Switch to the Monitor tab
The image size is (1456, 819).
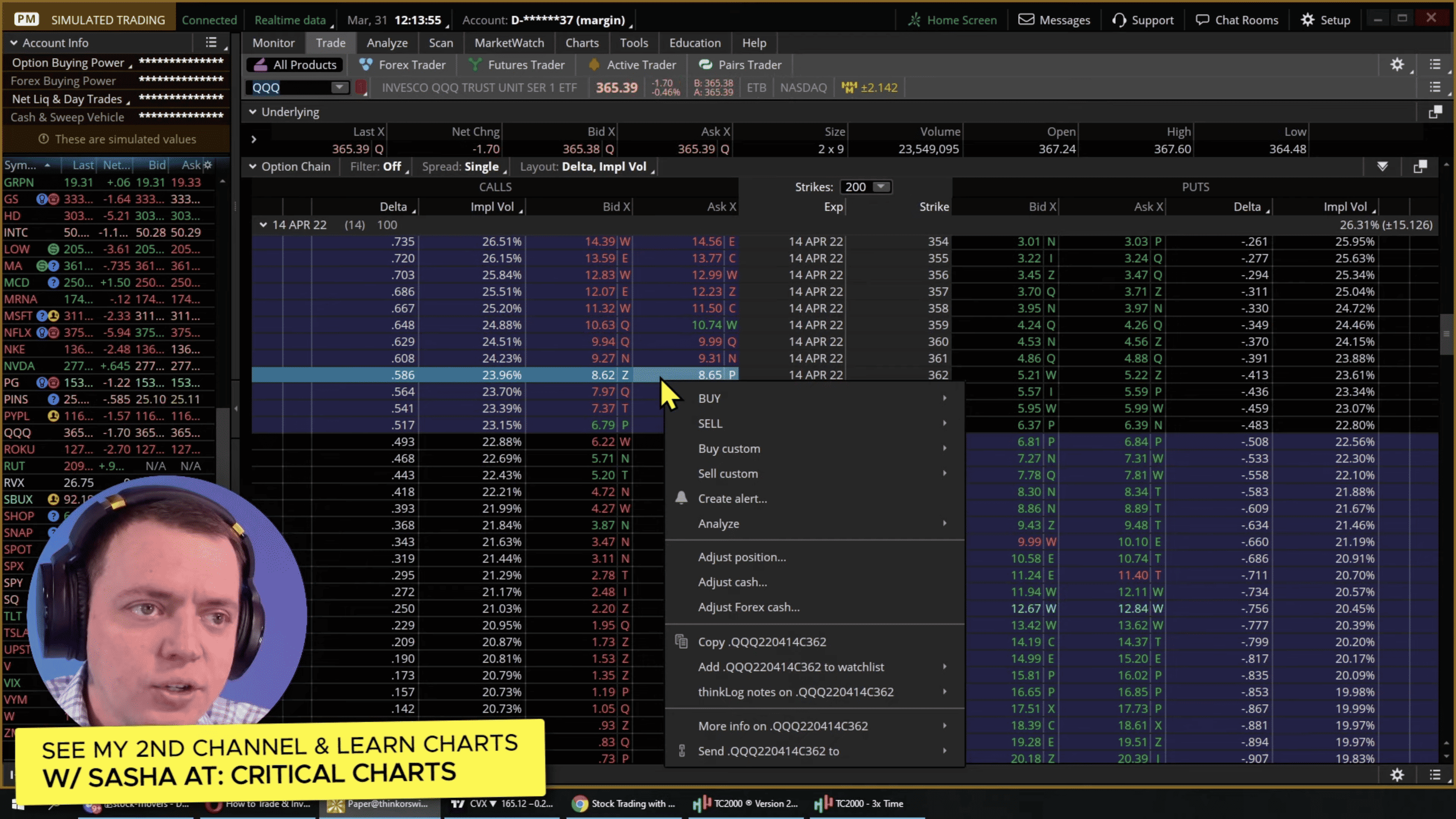pyautogui.click(x=274, y=43)
